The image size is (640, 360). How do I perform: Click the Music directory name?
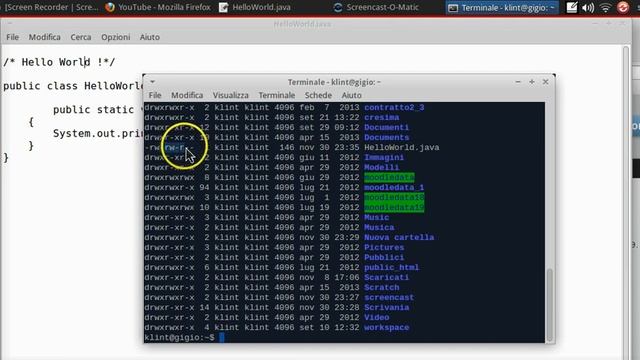click(x=377, y=218)
